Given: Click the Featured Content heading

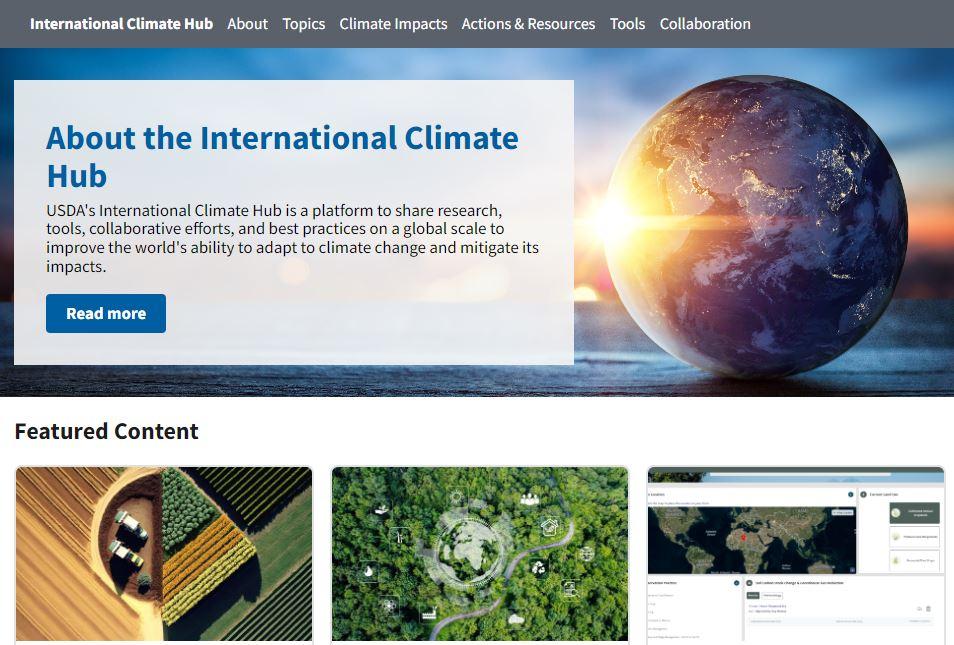Looking at the screenshot, I should point(106,431).
